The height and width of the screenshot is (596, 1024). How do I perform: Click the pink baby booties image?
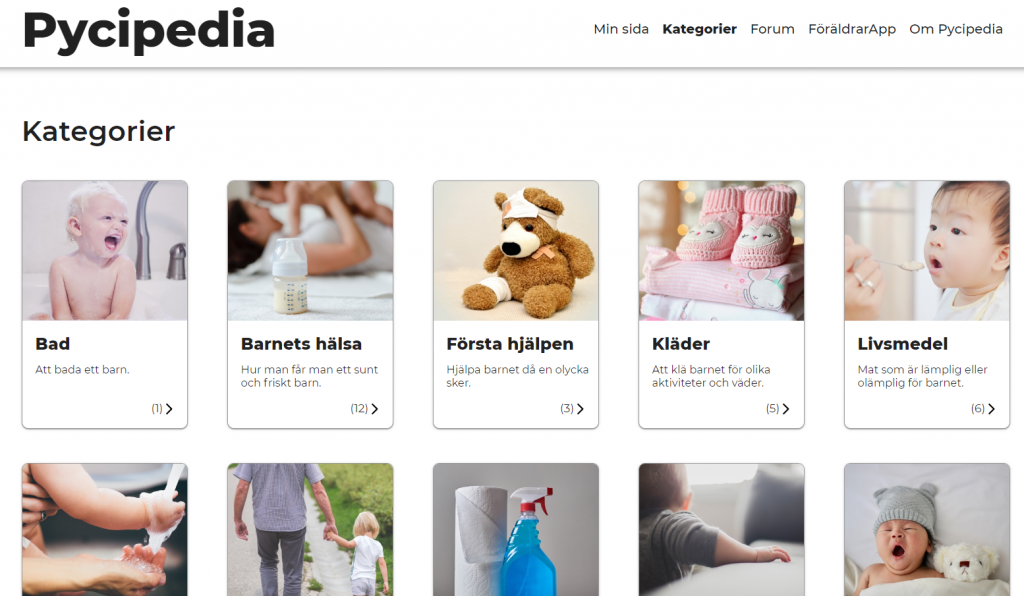(722, 251)
